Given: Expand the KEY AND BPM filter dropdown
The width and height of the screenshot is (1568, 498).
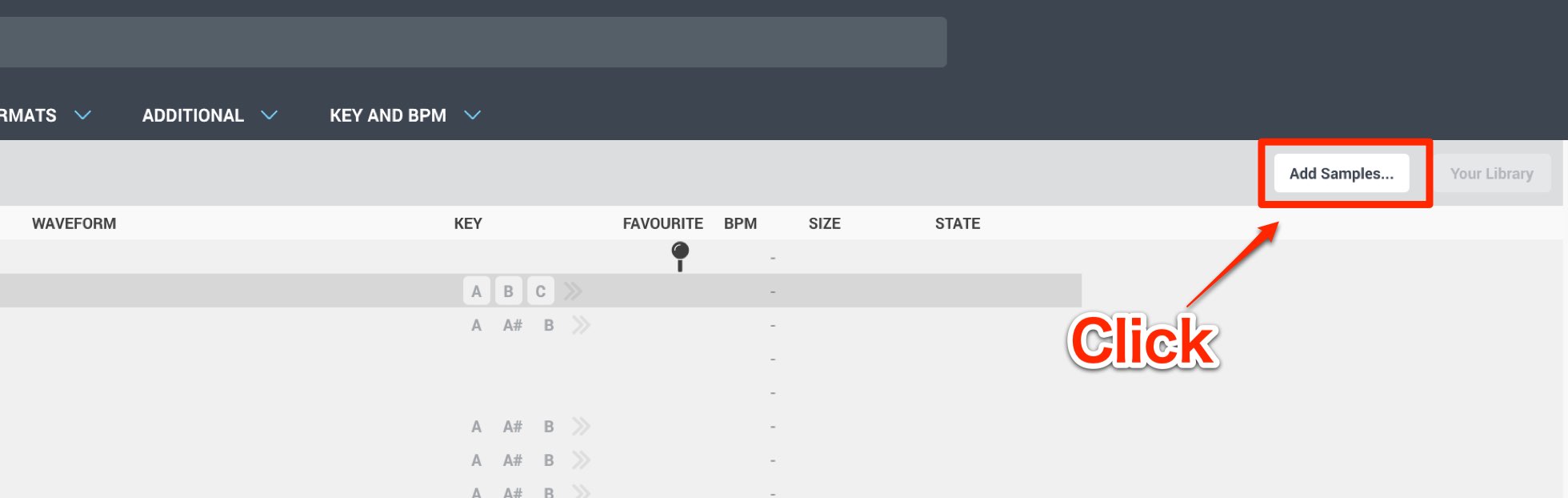Looking at the screenshot, I should tap(406, 115).
